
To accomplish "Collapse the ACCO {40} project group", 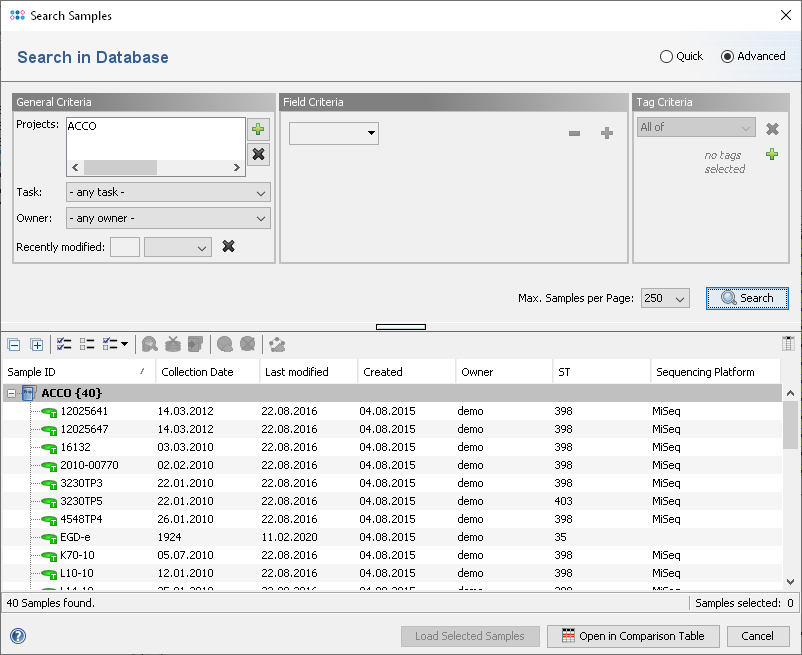I will coord(12,393).
